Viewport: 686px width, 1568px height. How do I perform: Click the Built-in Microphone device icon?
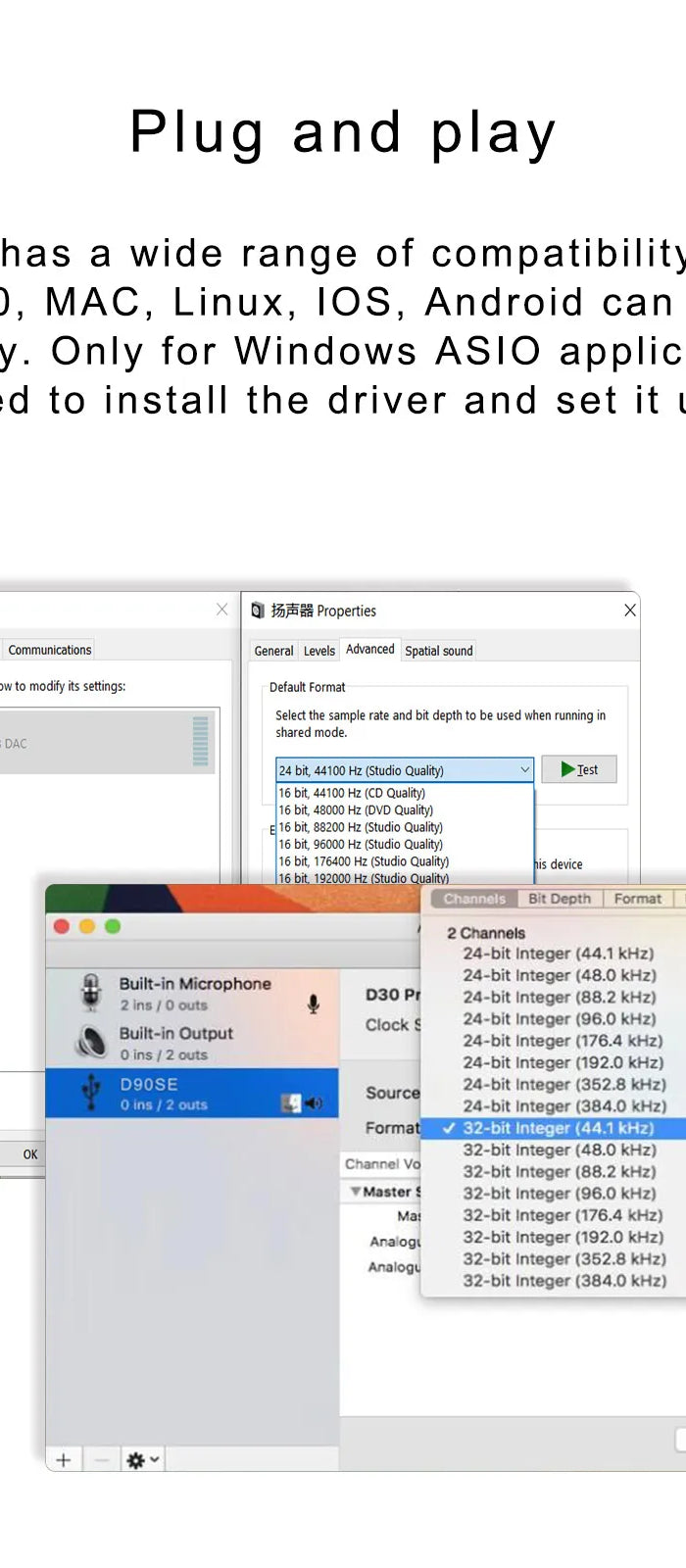[91, 992]
